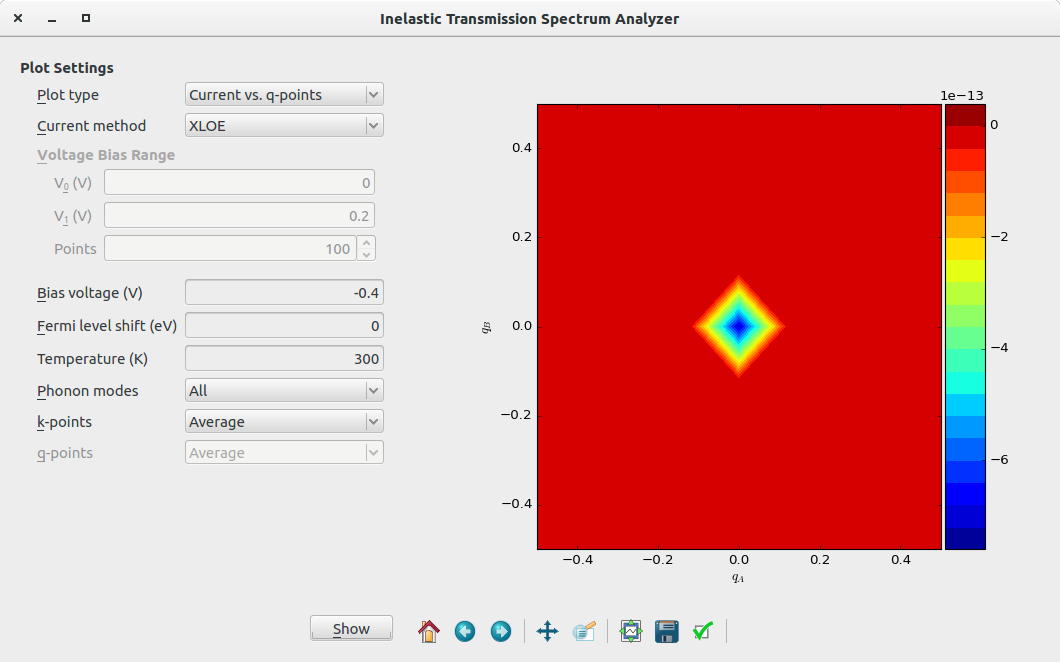The height and width of the screenshot is (662, 1060).
Task: Click the window title text
Action: pyautogui.click(x=529, y=19)
